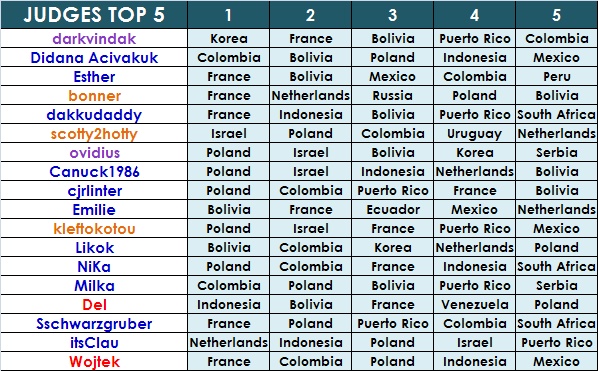This screenshot has width=598, height=371.
Task: Select Netherlands cell in itsClau row
Action: pyautogui.click(x=228, y=342)
